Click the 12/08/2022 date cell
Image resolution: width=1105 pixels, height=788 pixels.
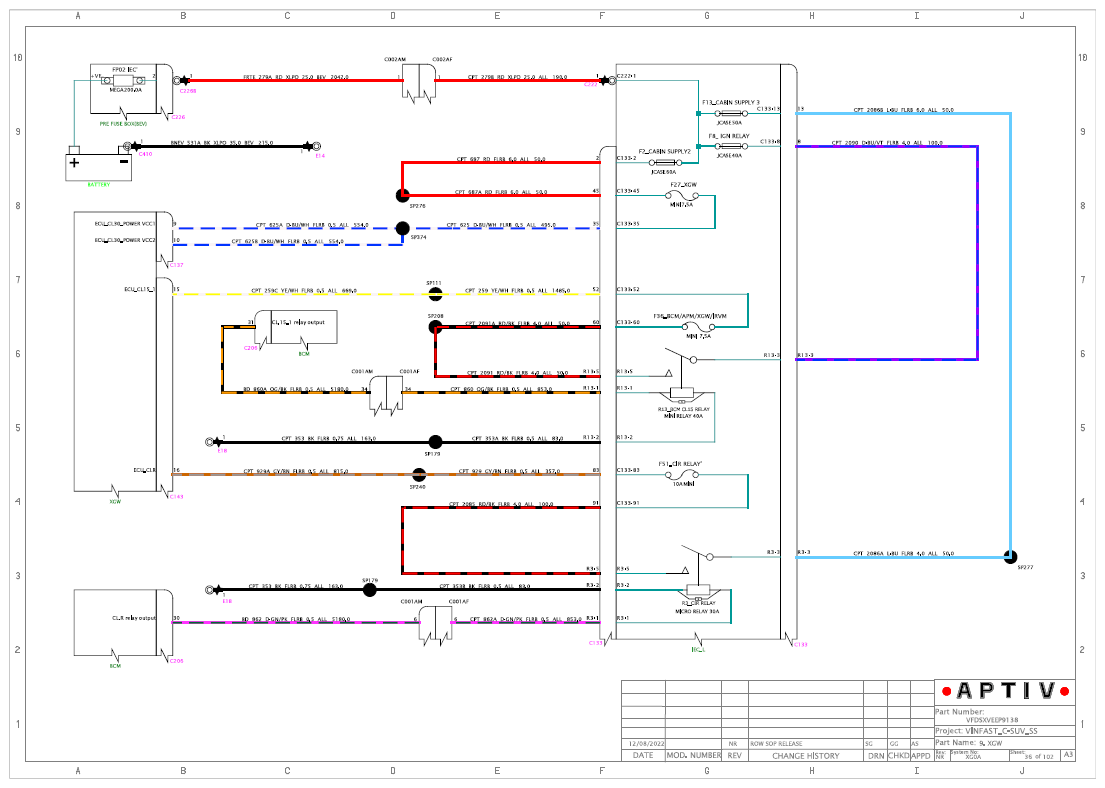(x=647, y=744)
